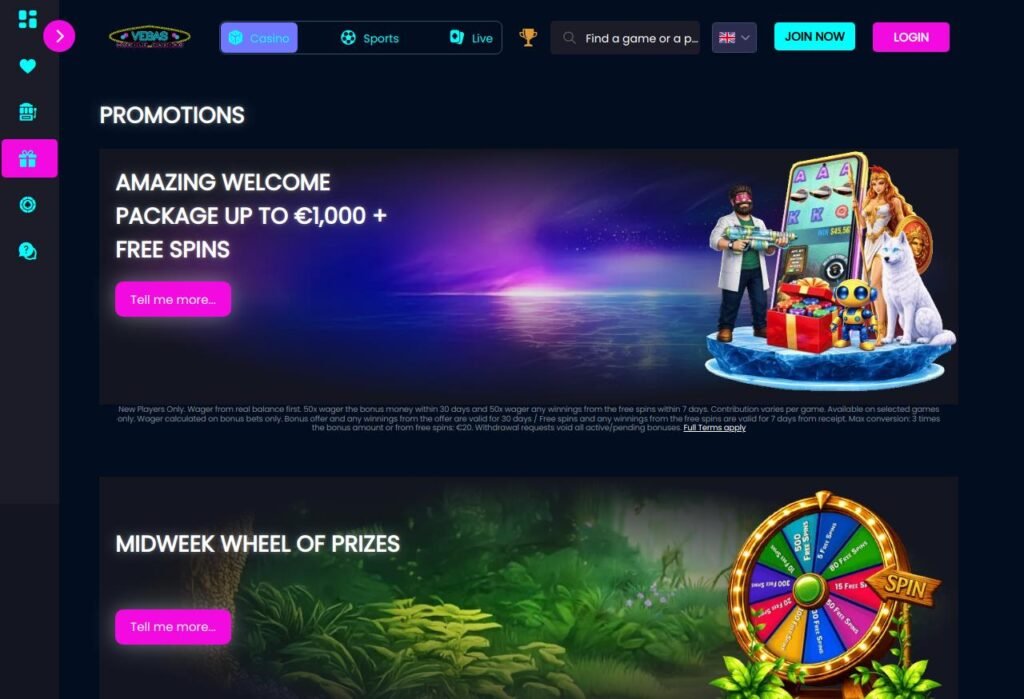Open the slot machine games icon

pyautogui.click(x=27, y=112)
